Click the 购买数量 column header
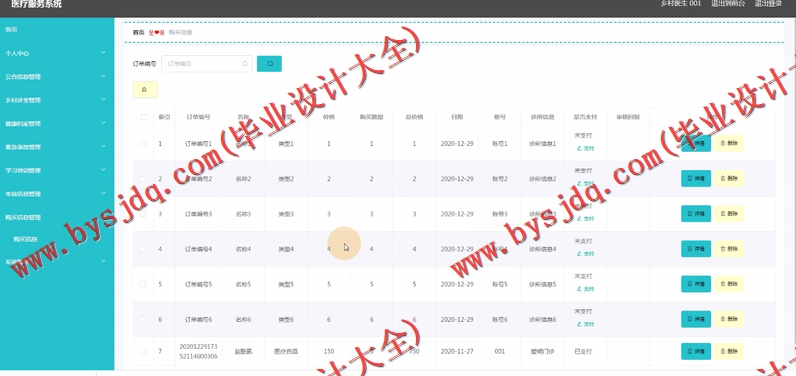Screen dimensions: 796x376 372,117
